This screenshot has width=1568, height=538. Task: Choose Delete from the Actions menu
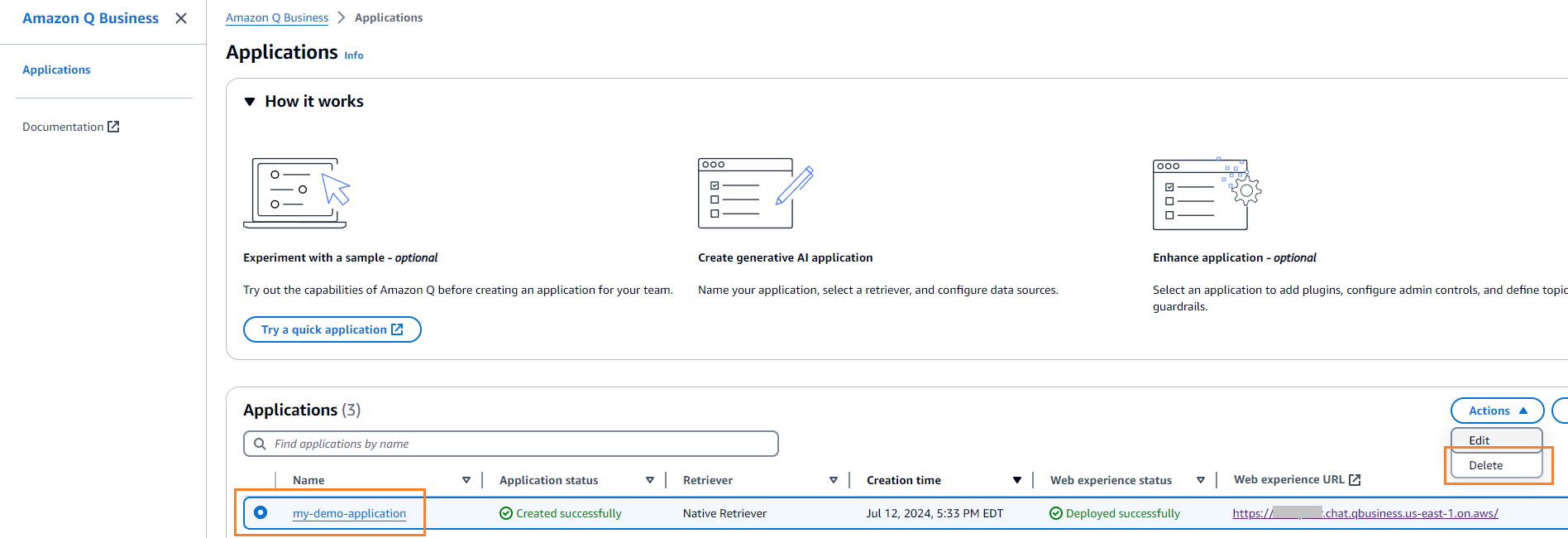click(x=1497, y=465)
